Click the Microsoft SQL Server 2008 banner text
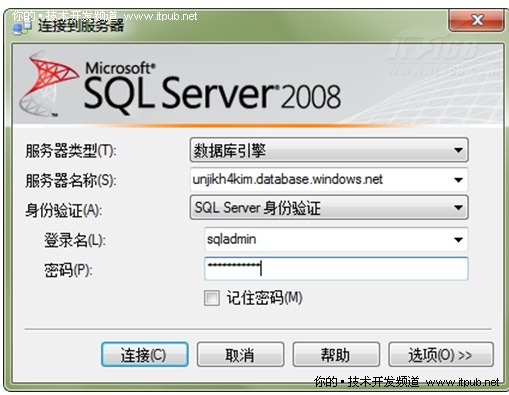The height and width of the screenshot is (395, 509). click(212, 87)
